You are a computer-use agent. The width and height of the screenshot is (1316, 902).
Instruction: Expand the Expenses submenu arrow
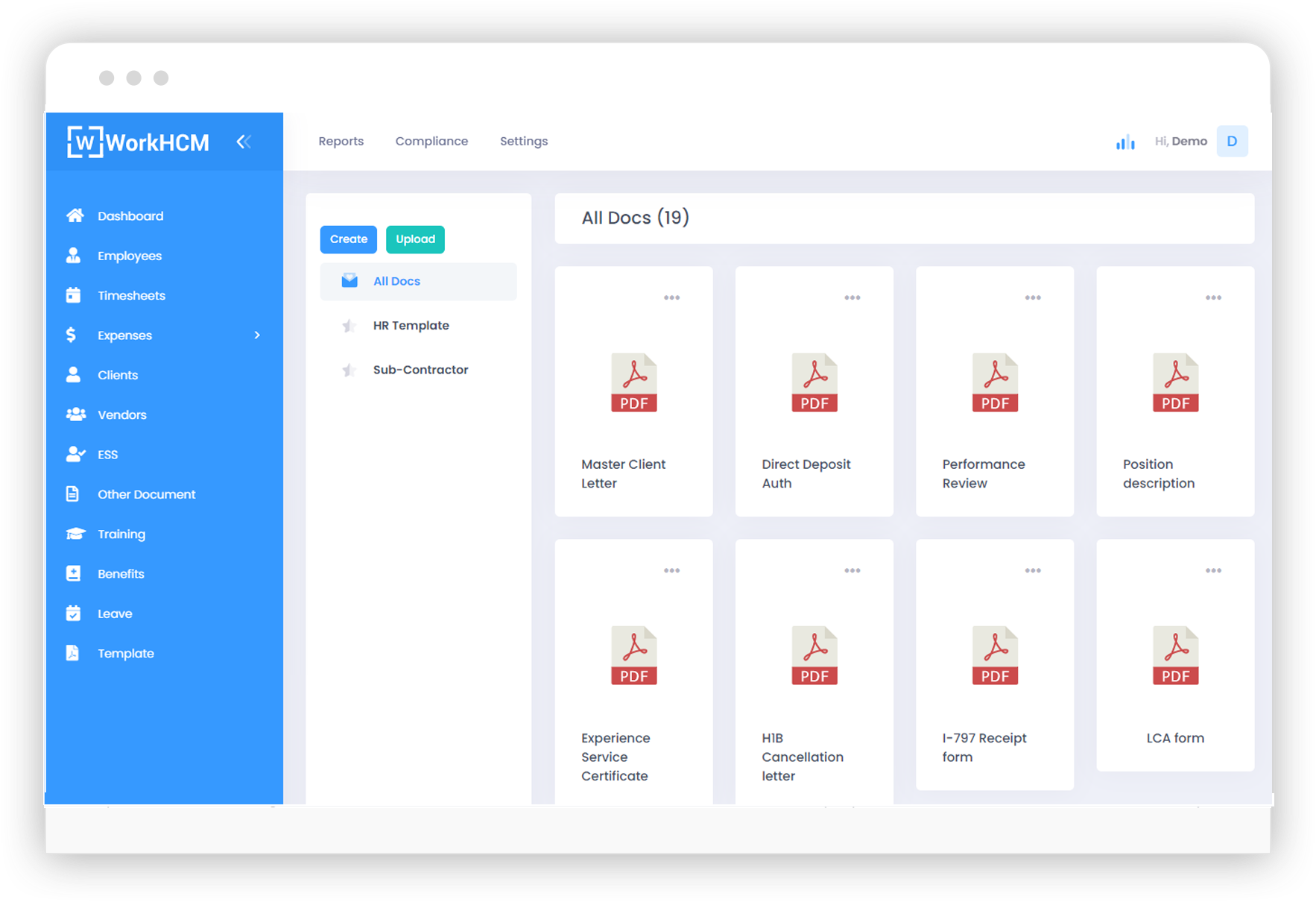(257, 335)
